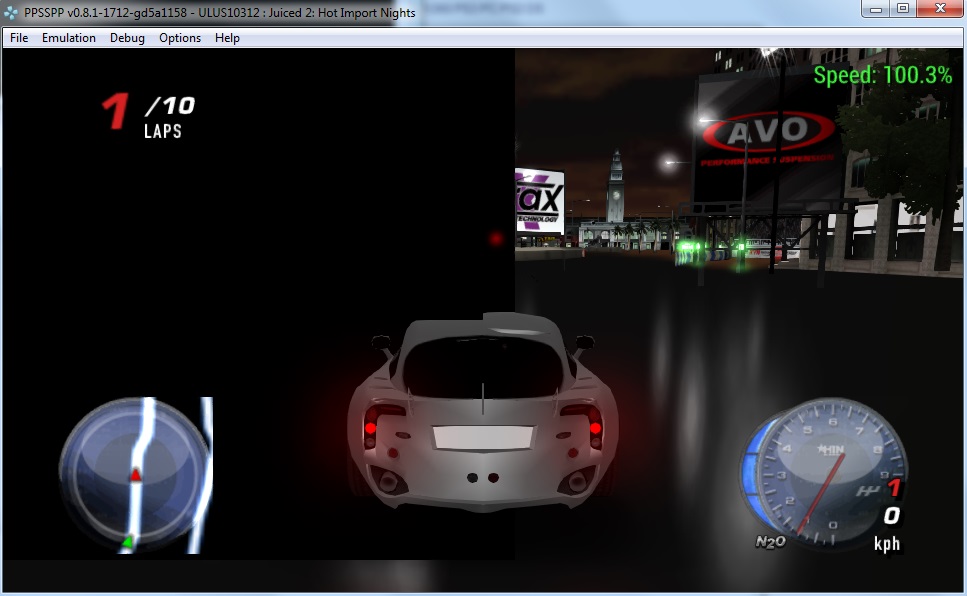Click the '1 /10 LAPS' lap counter
967x596 pixels.
pos(148,115)
